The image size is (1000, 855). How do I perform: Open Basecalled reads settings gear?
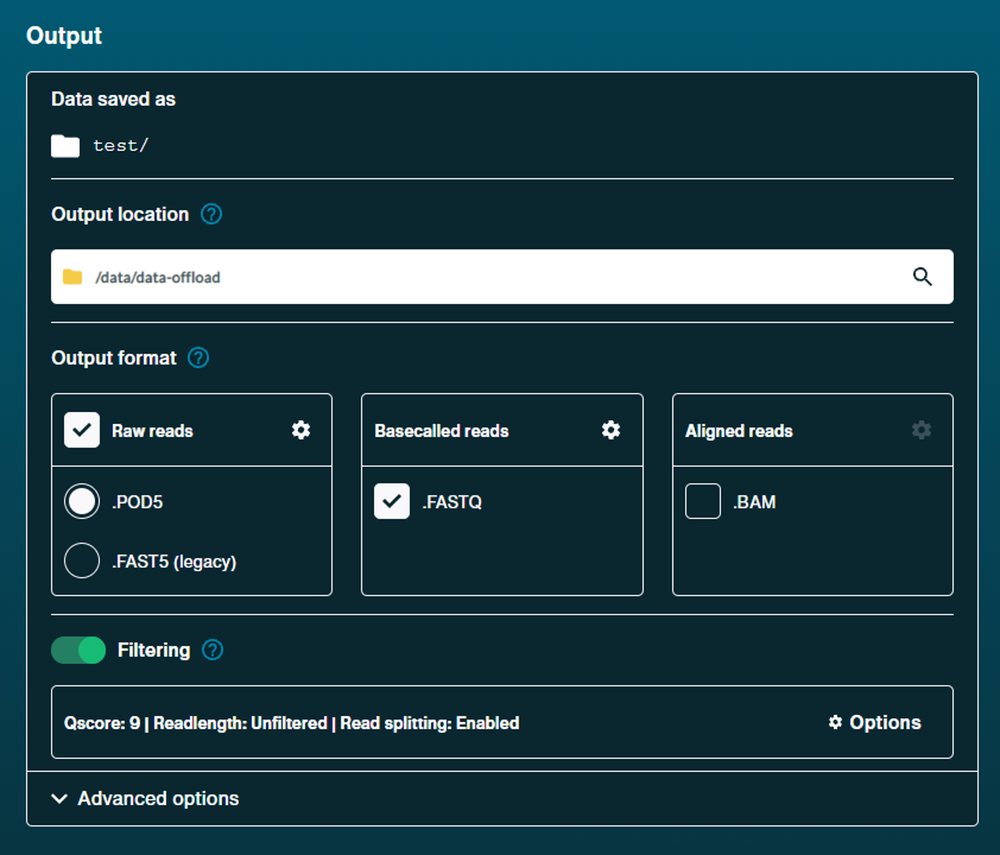point(611,430)
